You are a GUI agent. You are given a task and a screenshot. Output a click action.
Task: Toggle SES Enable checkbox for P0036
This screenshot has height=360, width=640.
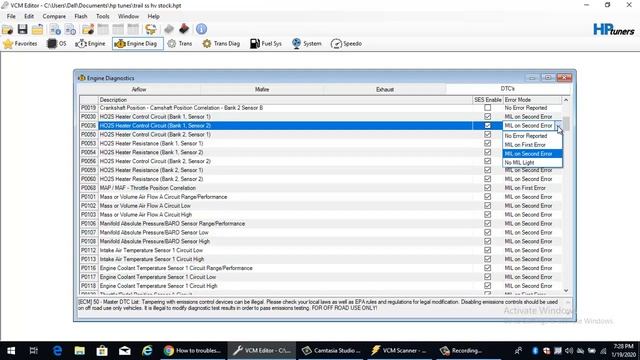(487, 126)
